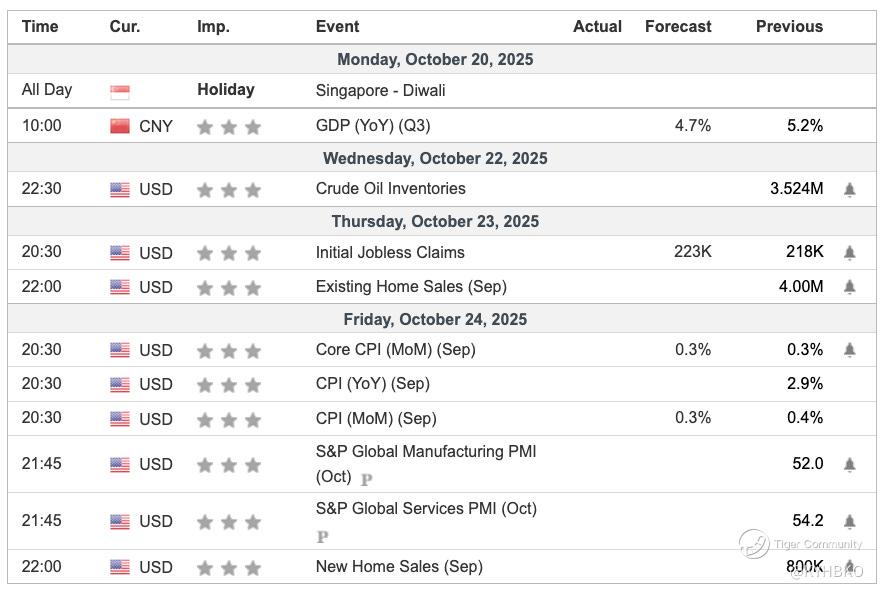880x592 pixels.
Task: Click the Friday, October 24, 2025 date row
Action: 435,319
